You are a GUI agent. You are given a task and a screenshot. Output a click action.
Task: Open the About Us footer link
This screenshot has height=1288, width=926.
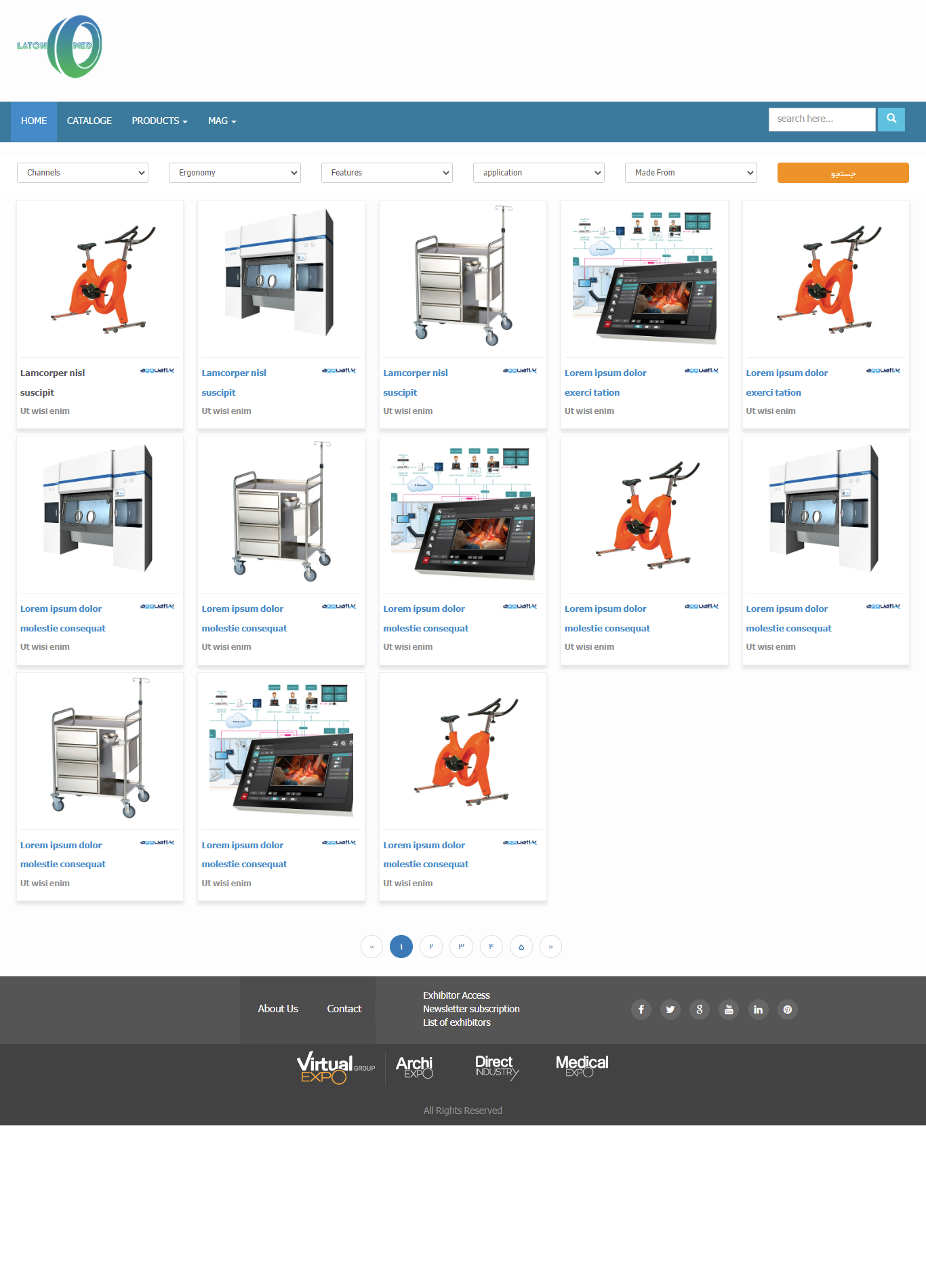point(278,1009)
